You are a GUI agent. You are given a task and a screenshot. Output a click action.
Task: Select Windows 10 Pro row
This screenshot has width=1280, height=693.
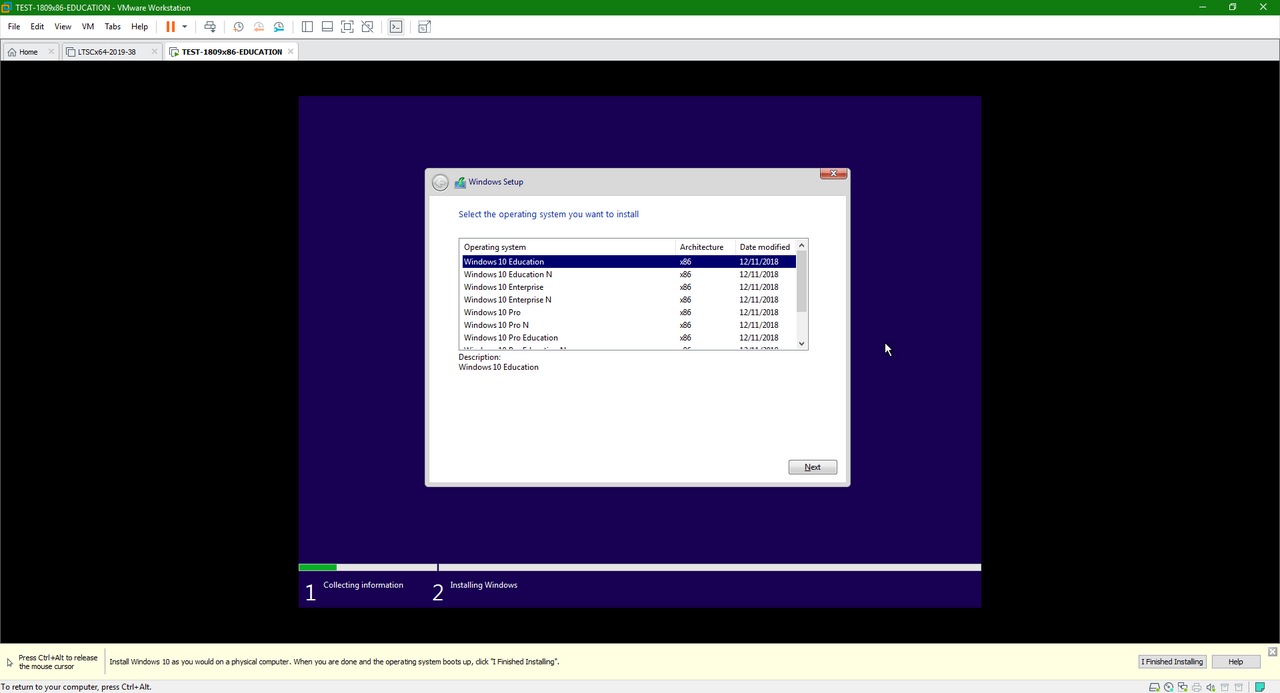[x=629, y=312]
